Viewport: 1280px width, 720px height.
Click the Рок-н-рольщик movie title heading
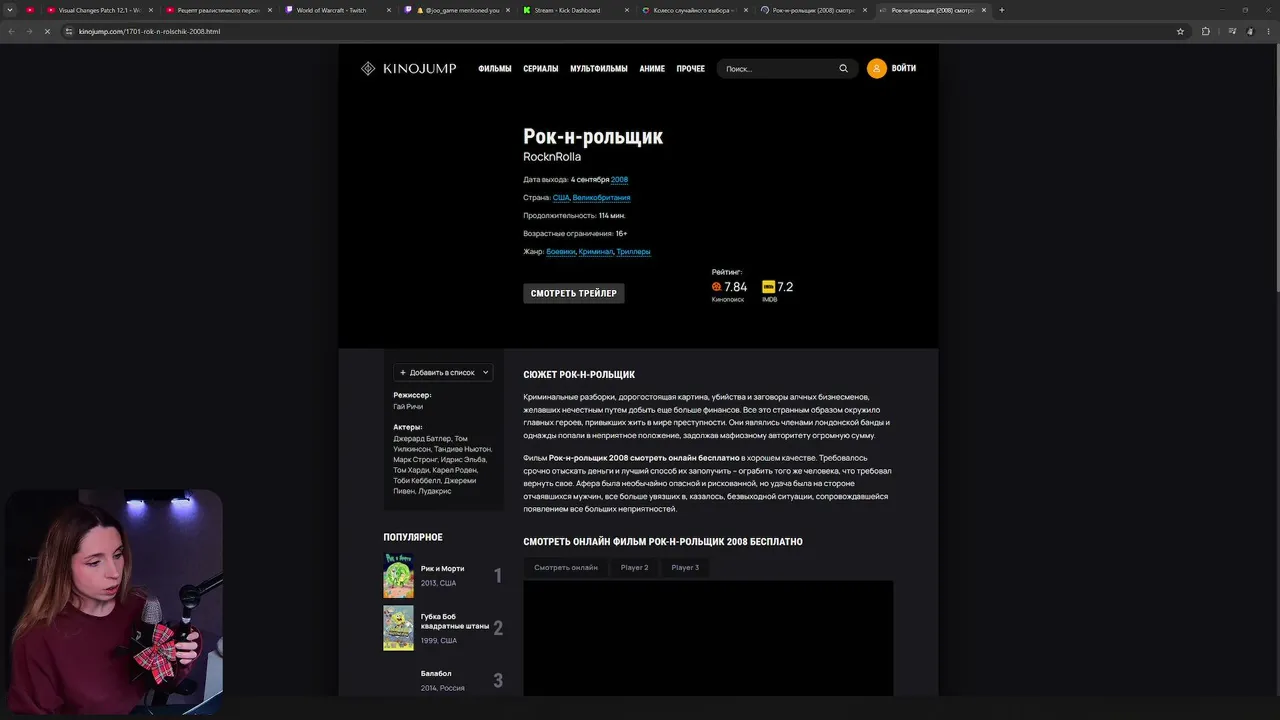click(x=593, y=137)
